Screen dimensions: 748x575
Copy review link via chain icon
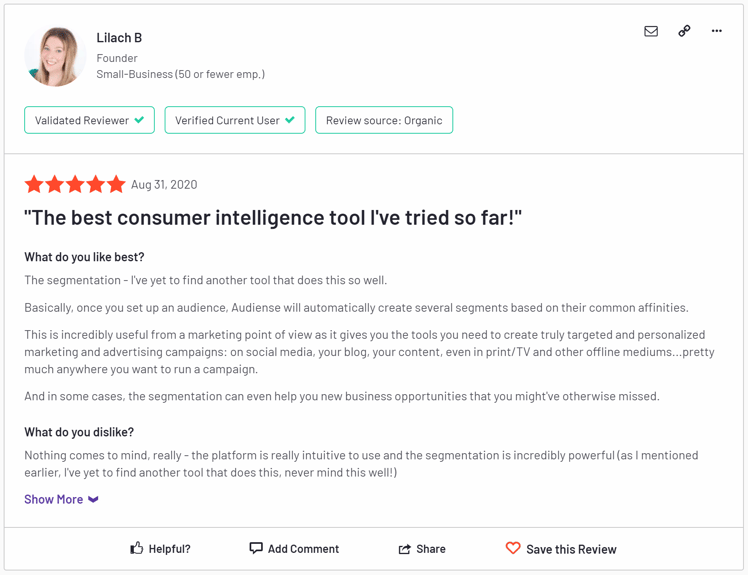click(684, 31)
